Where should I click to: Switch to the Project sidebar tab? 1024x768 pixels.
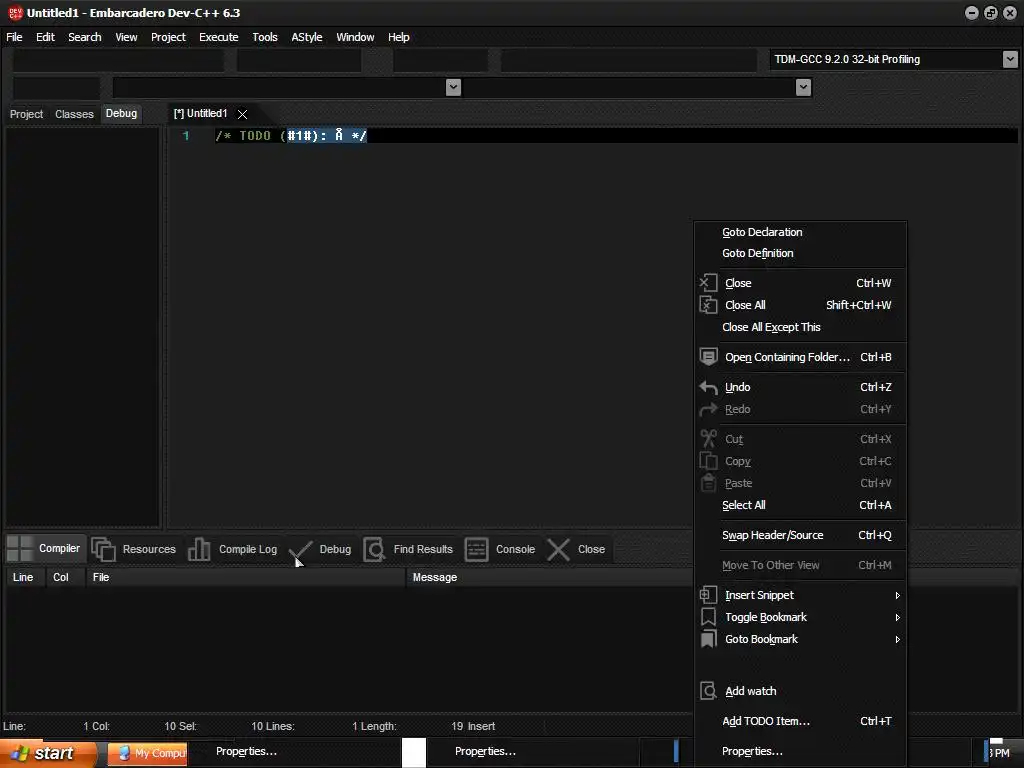[26, 114]
